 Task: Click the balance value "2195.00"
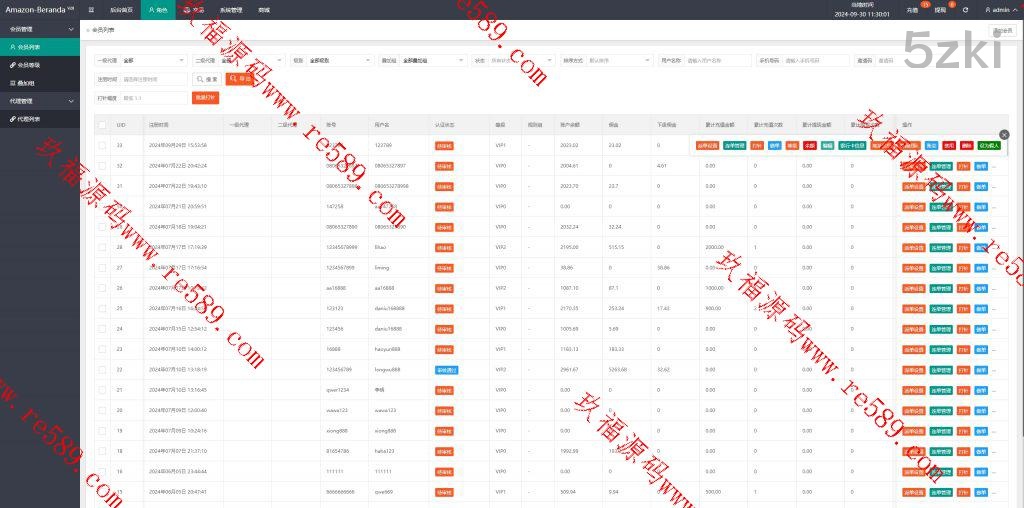569,247
